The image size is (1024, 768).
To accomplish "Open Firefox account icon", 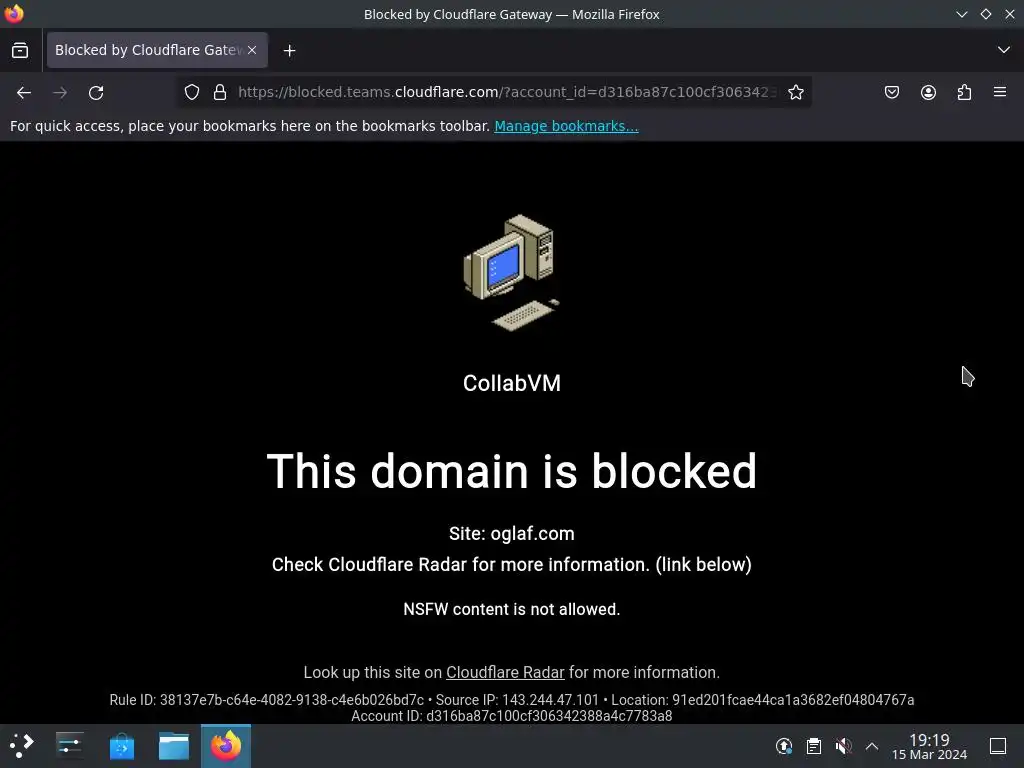I will click(x=928, y=92).
